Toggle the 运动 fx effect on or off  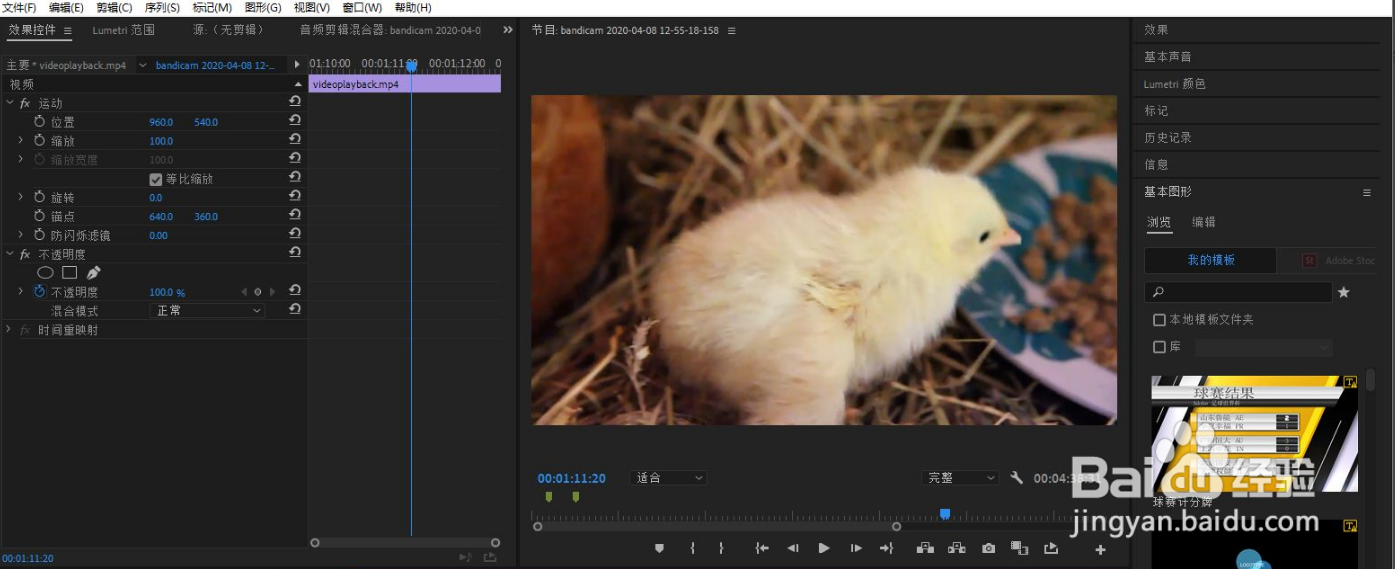[x=25, y=103]
